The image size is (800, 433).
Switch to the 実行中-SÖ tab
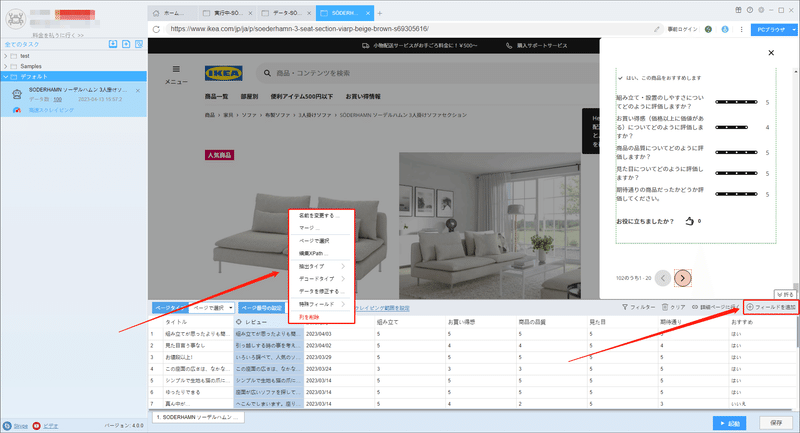pos(228,13)
